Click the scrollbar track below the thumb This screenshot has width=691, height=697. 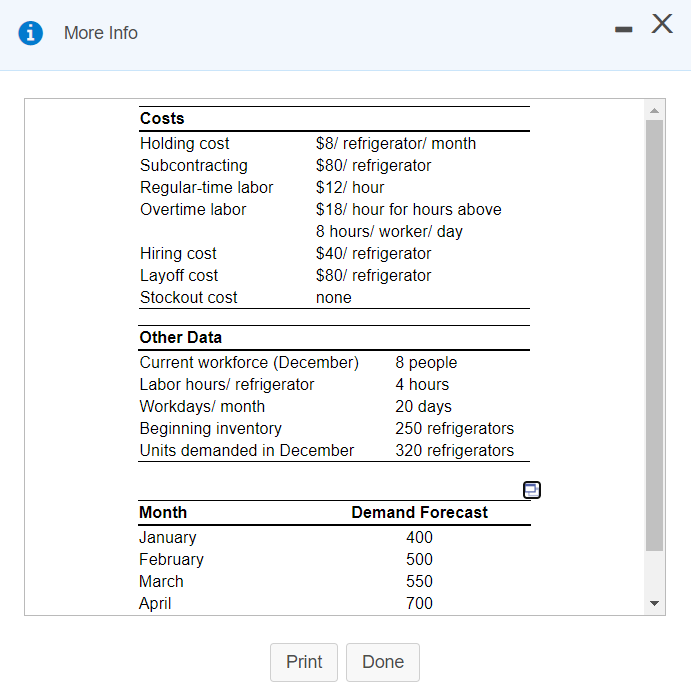click(655, 573)
